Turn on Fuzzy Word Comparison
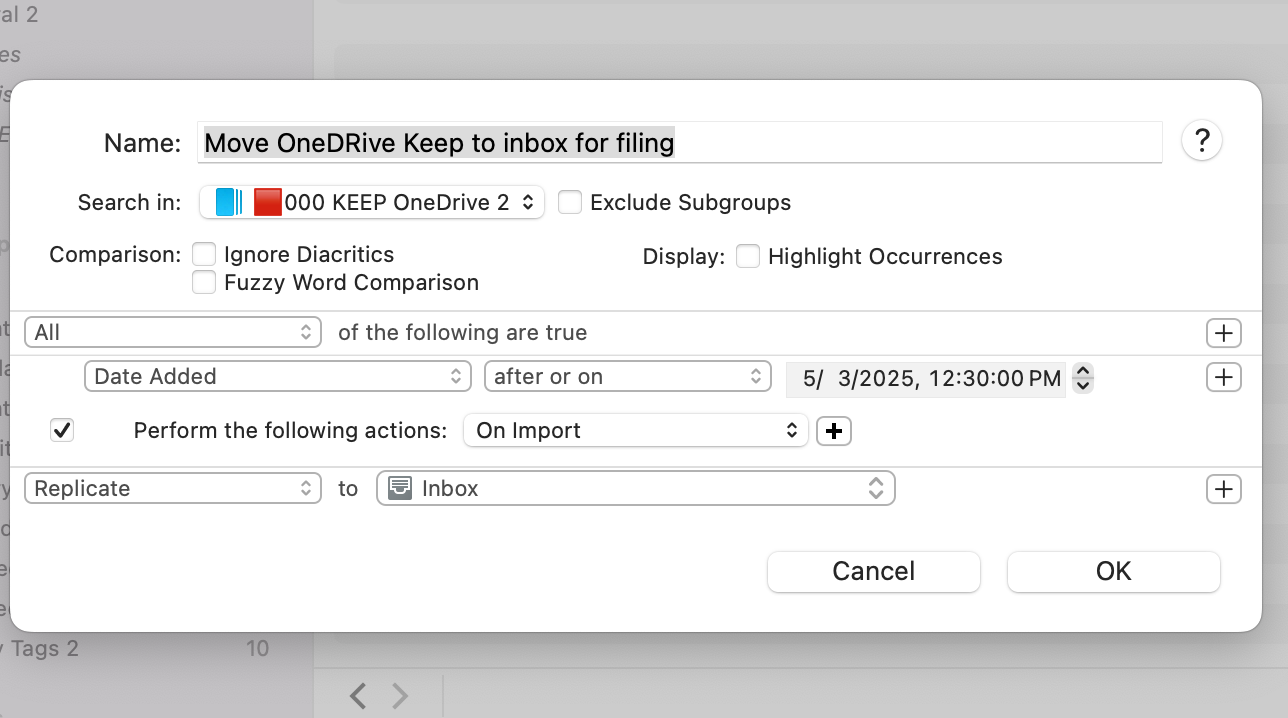Viewport: 1288px width, 718px height. [x=204, y=283]
